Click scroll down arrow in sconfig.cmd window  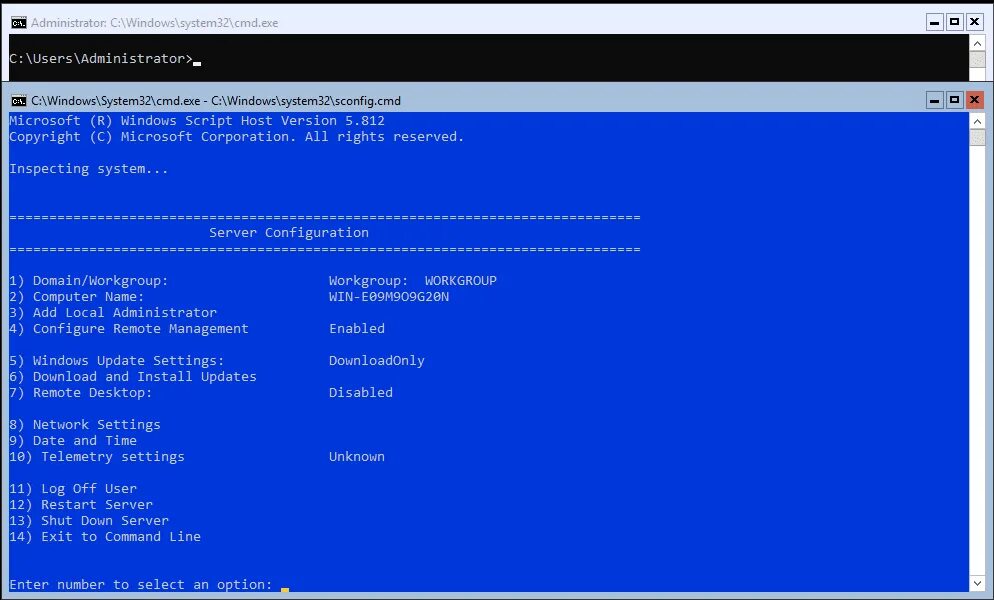point(978,584)
